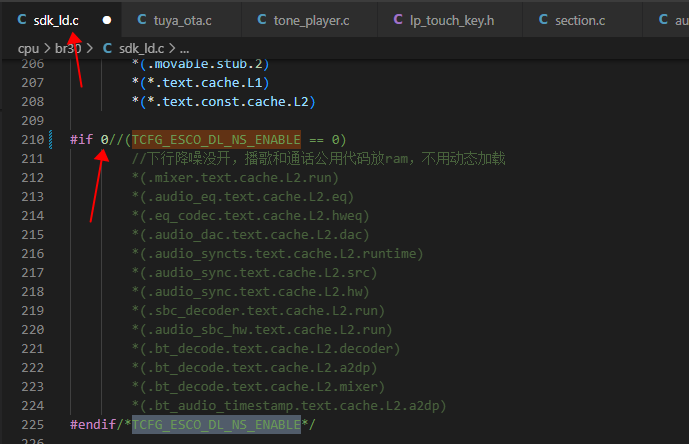Click '*(.audio_sync.text.cache.L2.src)' line
689x444 pixels.
tap(254, 273)
